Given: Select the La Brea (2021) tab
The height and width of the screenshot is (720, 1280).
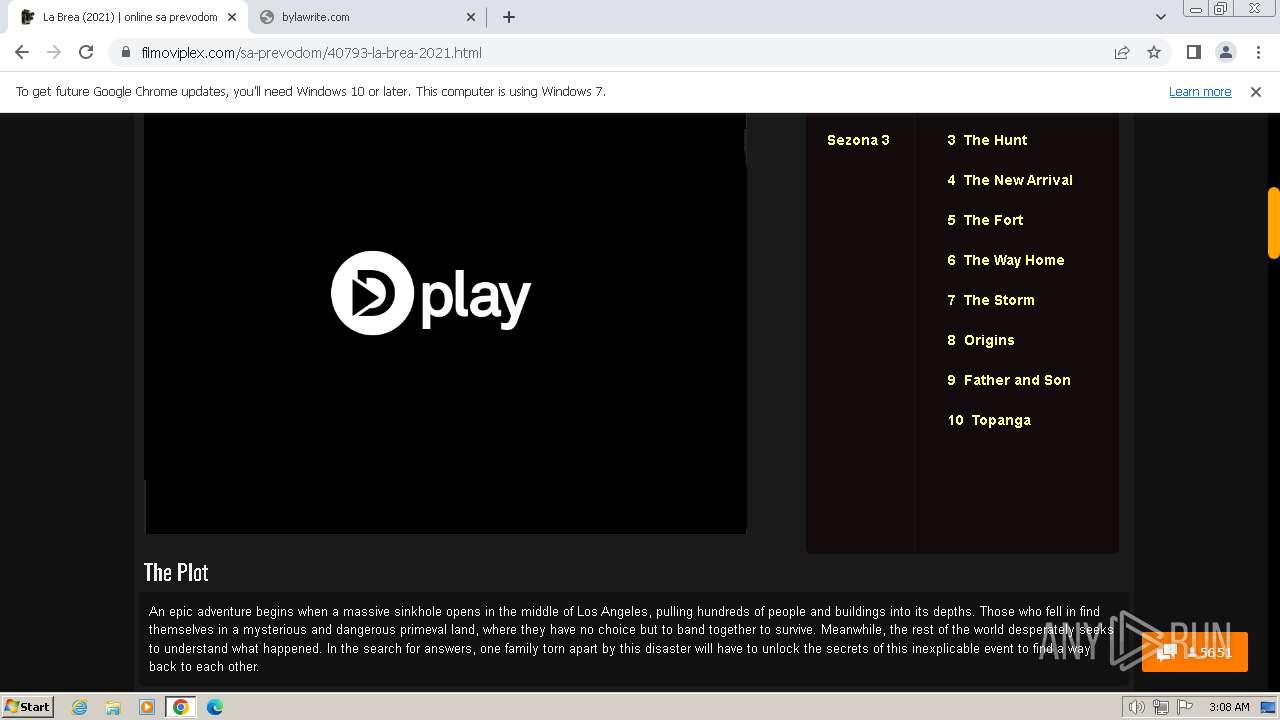Looking at the screenshot, I should [128, 17].
